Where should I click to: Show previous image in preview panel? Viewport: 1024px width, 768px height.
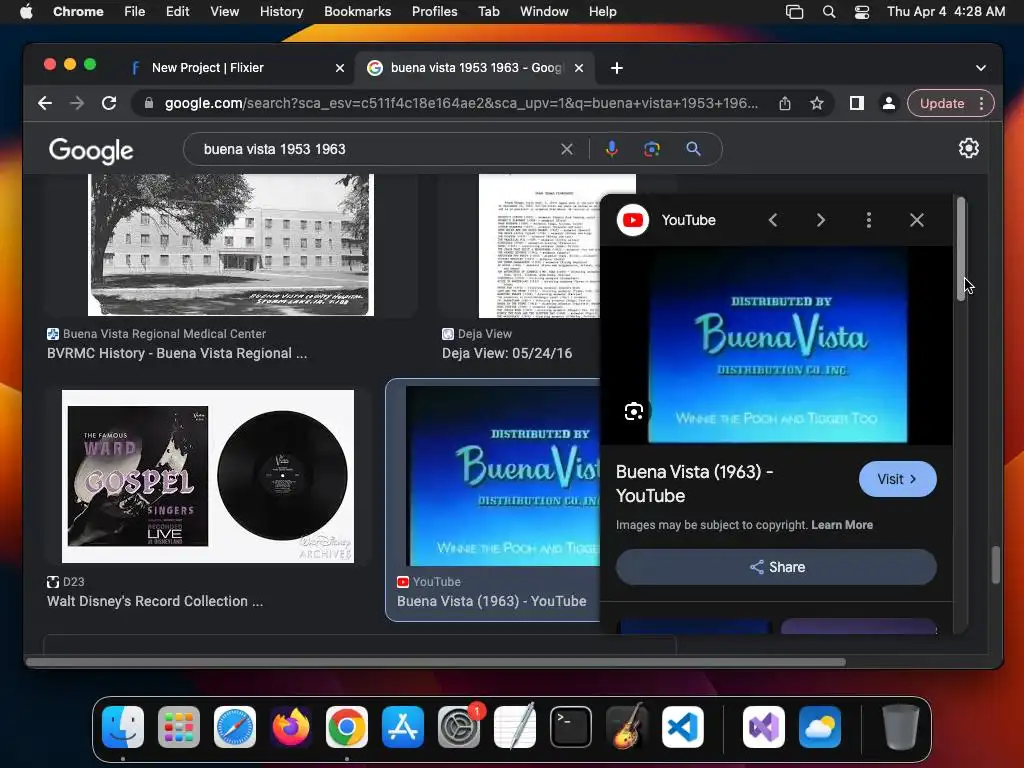click(x=773, y=221)
